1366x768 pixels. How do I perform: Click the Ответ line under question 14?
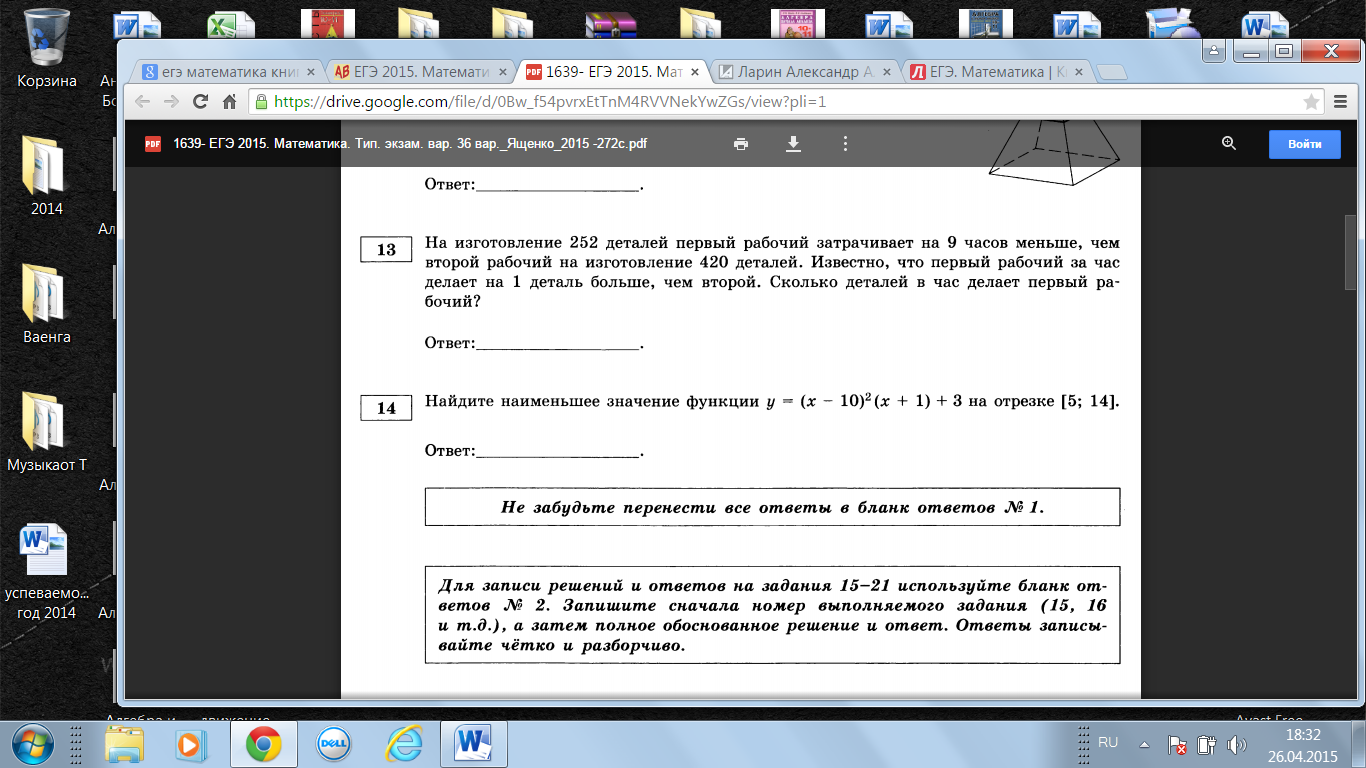[x=533, y=451]
